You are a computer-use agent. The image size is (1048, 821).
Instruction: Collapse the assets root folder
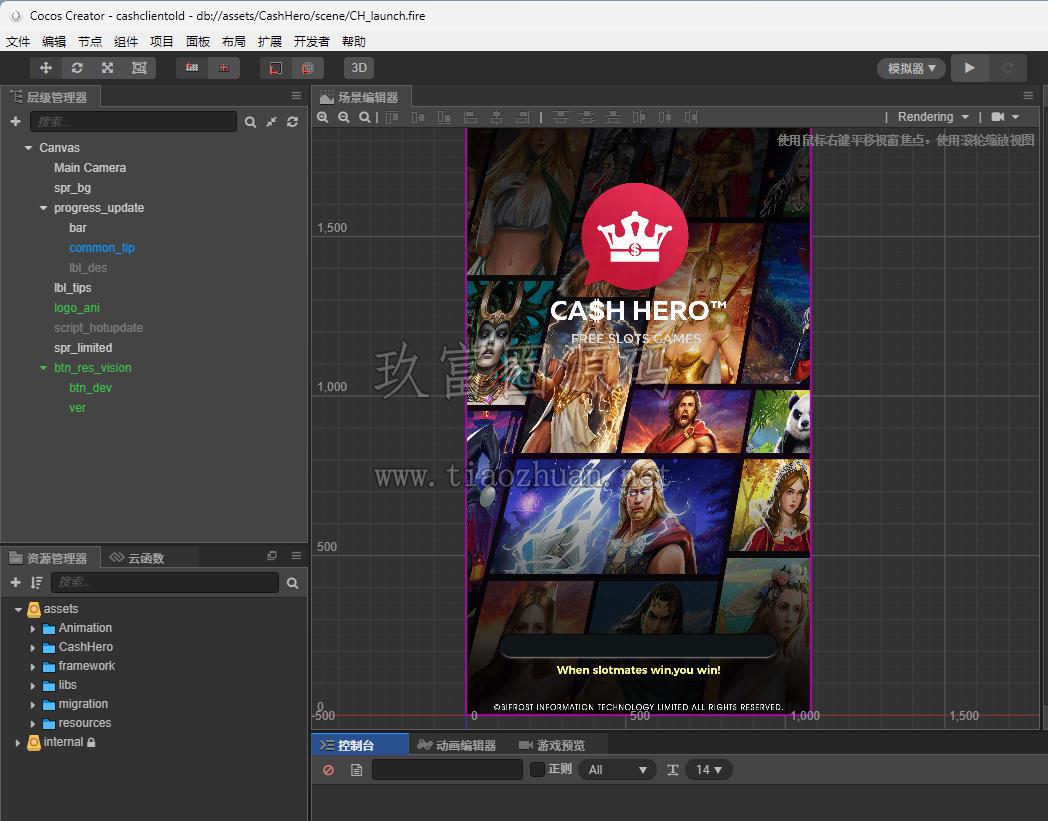(x=18, y=609)
